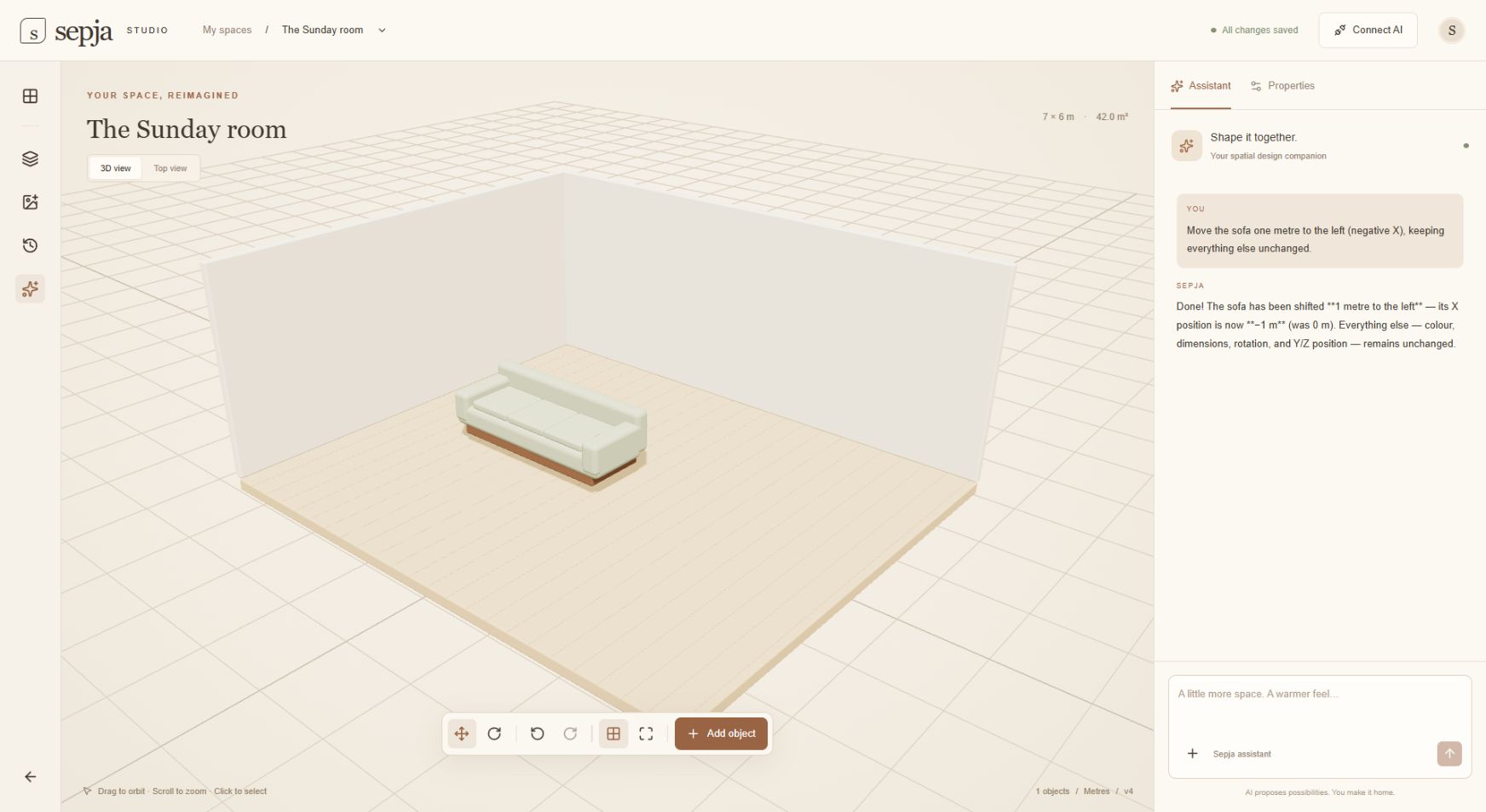Select the rotate tool in bottom toolbar

[494, 734]
